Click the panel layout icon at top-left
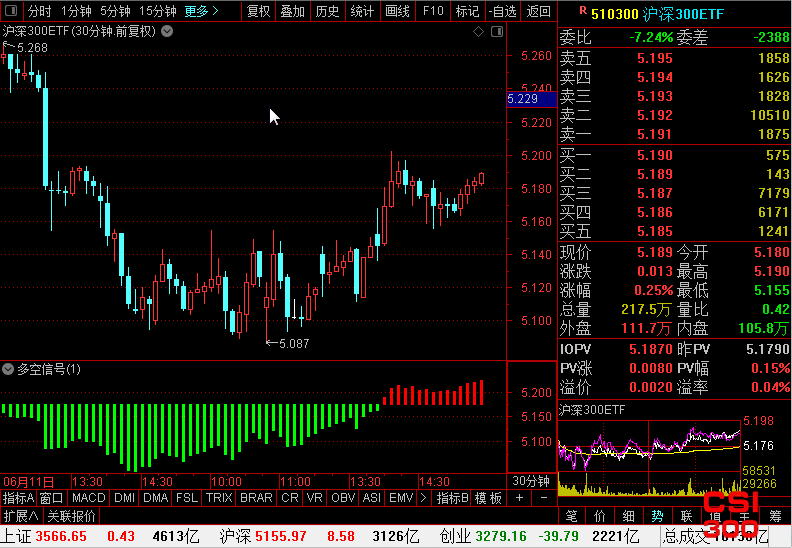The height and width of the screenshot is (548, 792). (x=11, y=11)
